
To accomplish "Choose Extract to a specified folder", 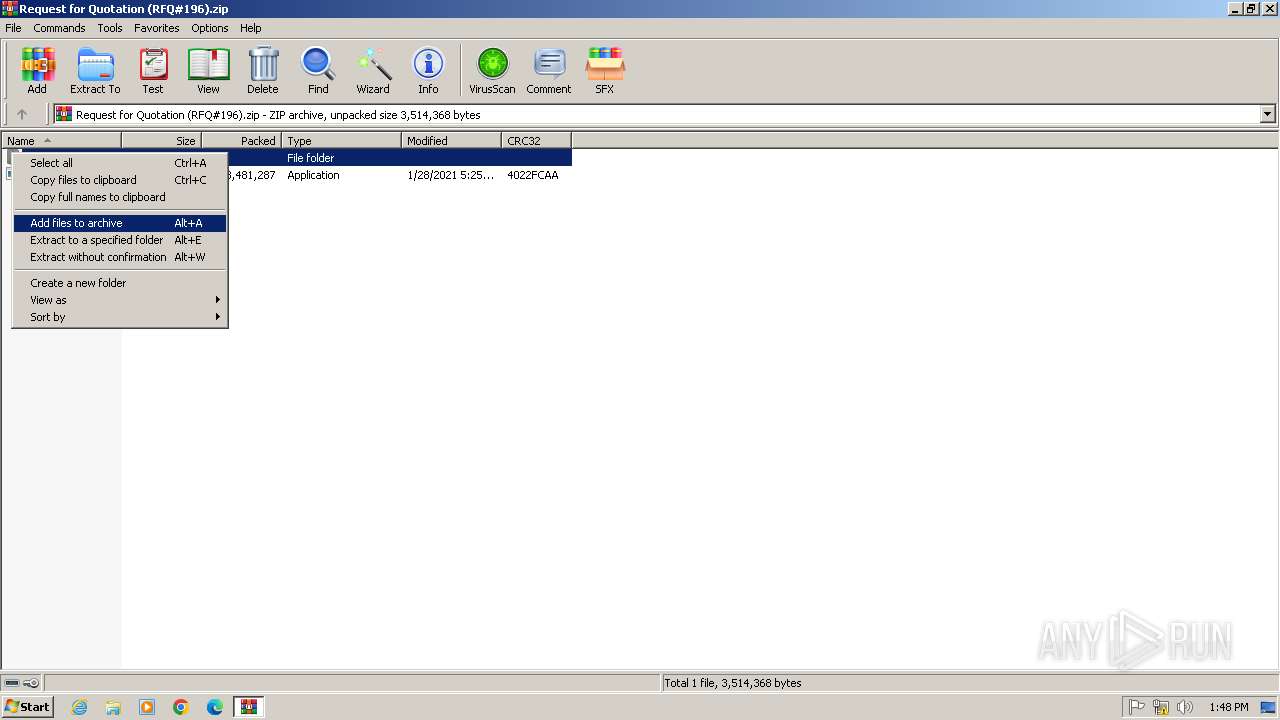I will click(120, 240).
